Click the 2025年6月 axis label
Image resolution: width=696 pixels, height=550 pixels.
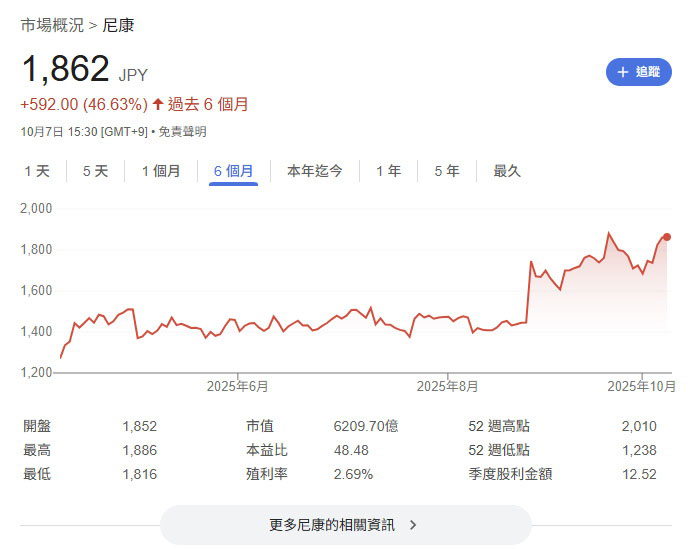[x=238, y=385]
